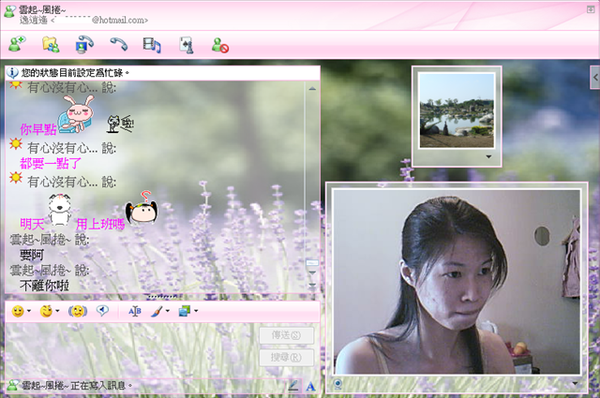Open the smiley emoticon picker

[x=18, y=311]
